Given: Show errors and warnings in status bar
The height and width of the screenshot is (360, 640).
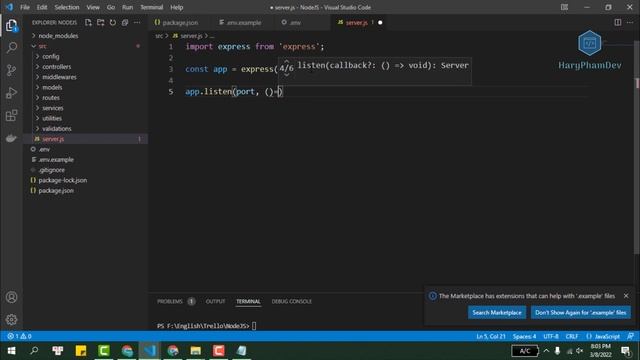Looking at the screenshot, I should coord(19,336).
